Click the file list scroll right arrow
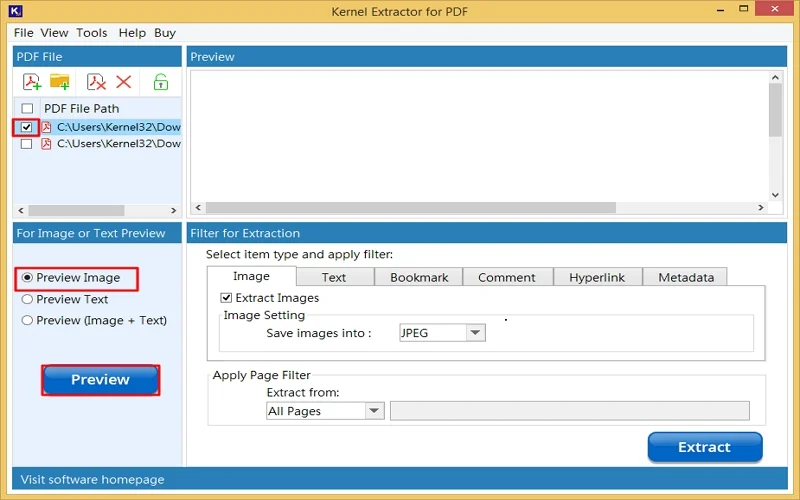Screen dimensions: 800x500 [x=173, y=210]
